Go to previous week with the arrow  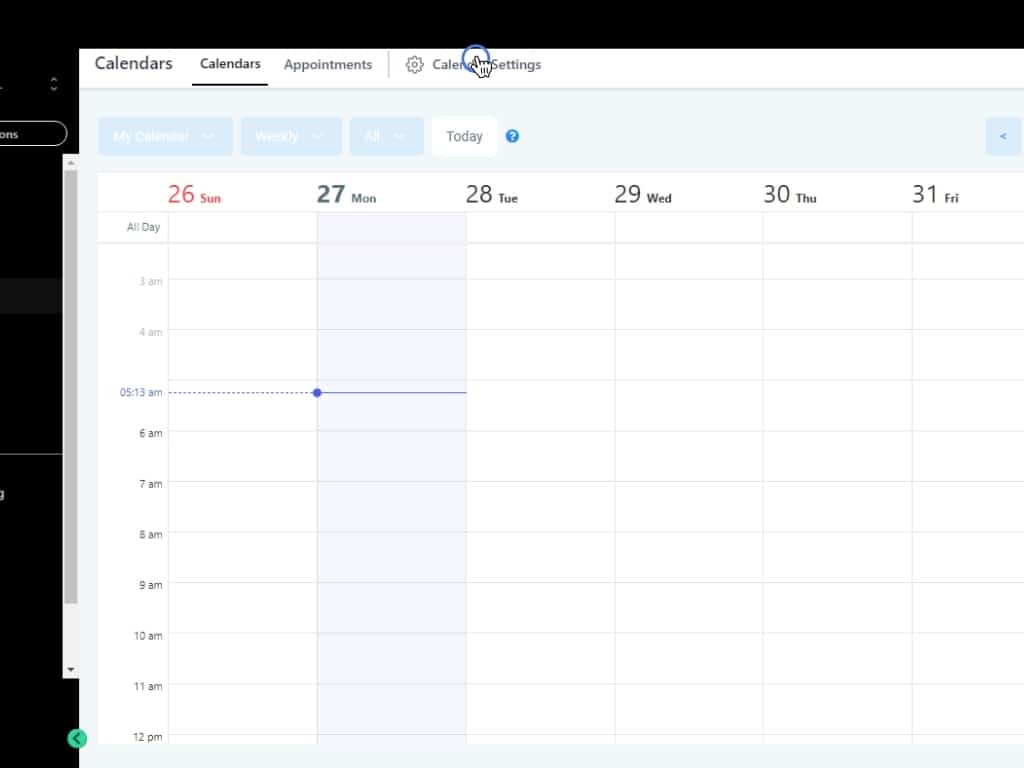1003,136
